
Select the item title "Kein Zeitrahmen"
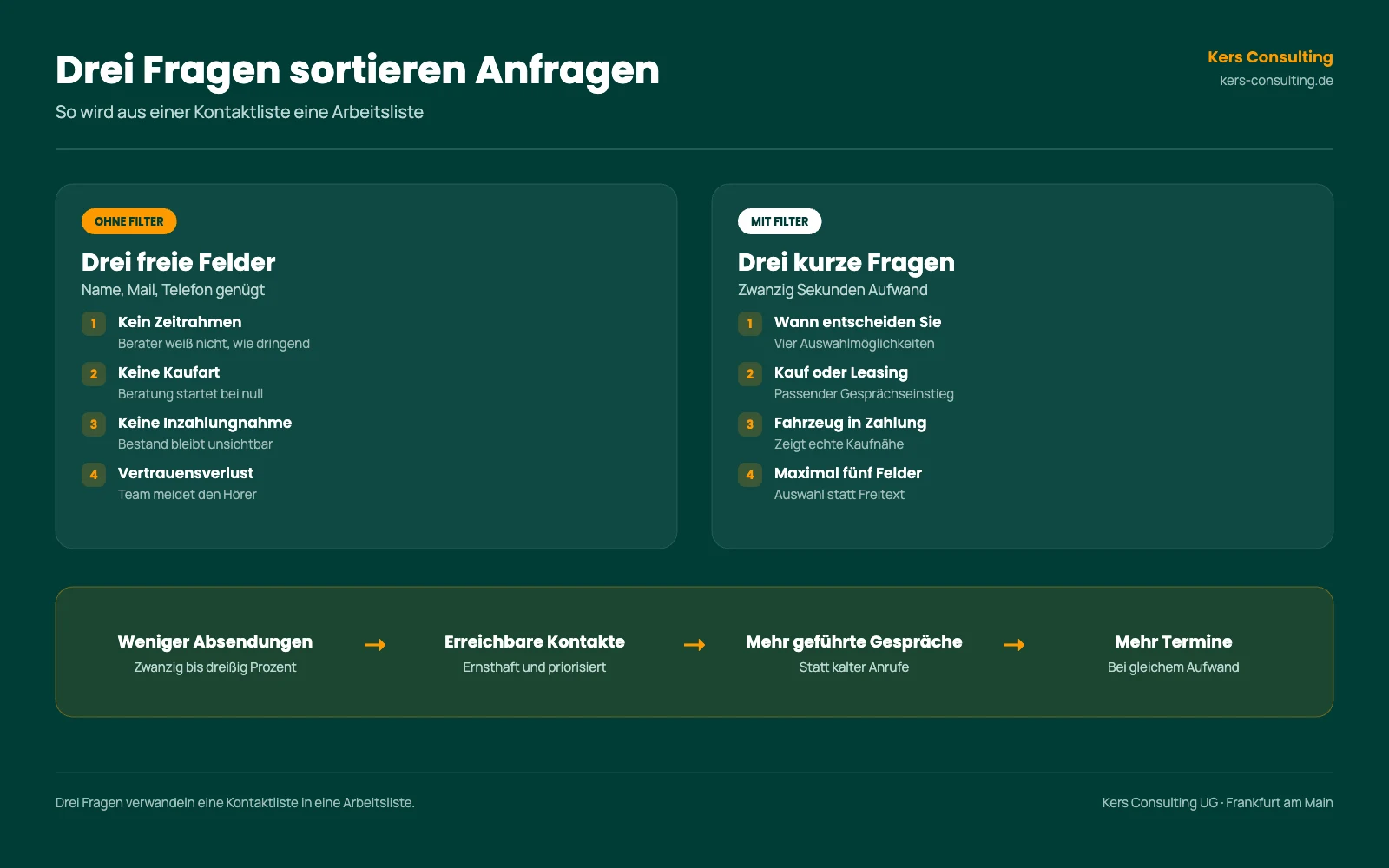180,322
